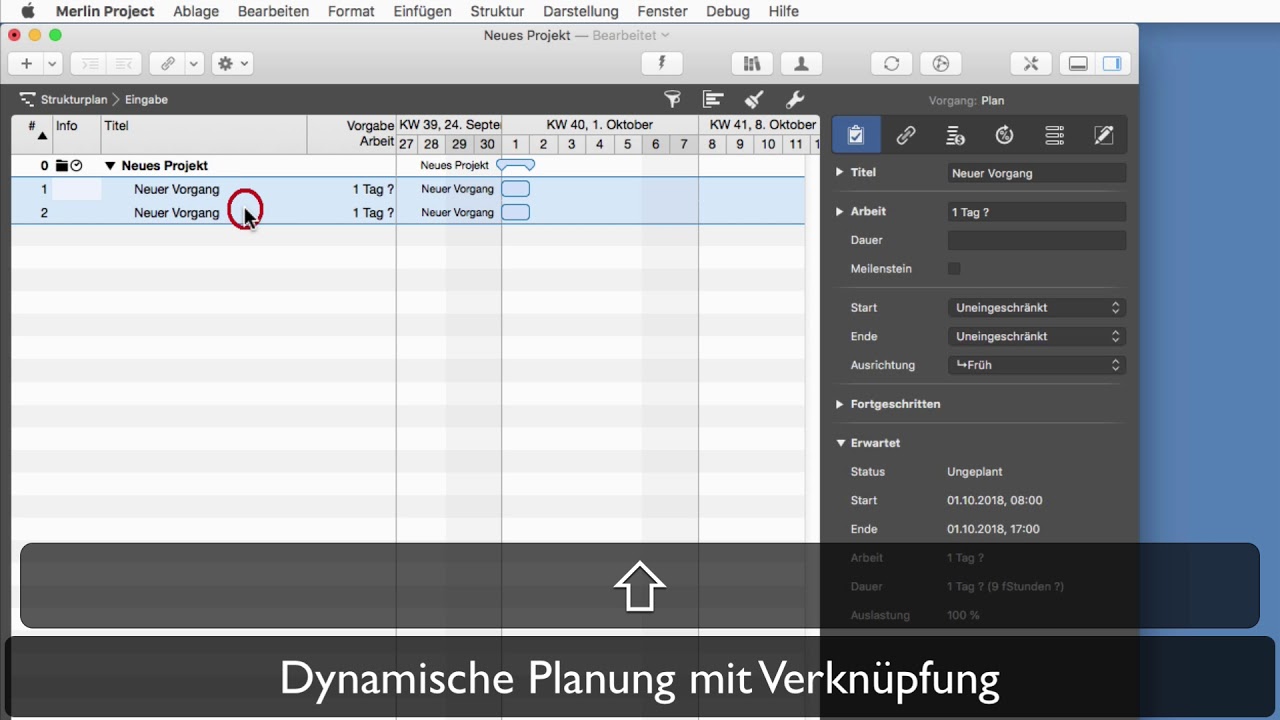Click the publish globe toolbar button
Screen dimensions: 1280x720
pyautogui.click(x=940, y=63)
